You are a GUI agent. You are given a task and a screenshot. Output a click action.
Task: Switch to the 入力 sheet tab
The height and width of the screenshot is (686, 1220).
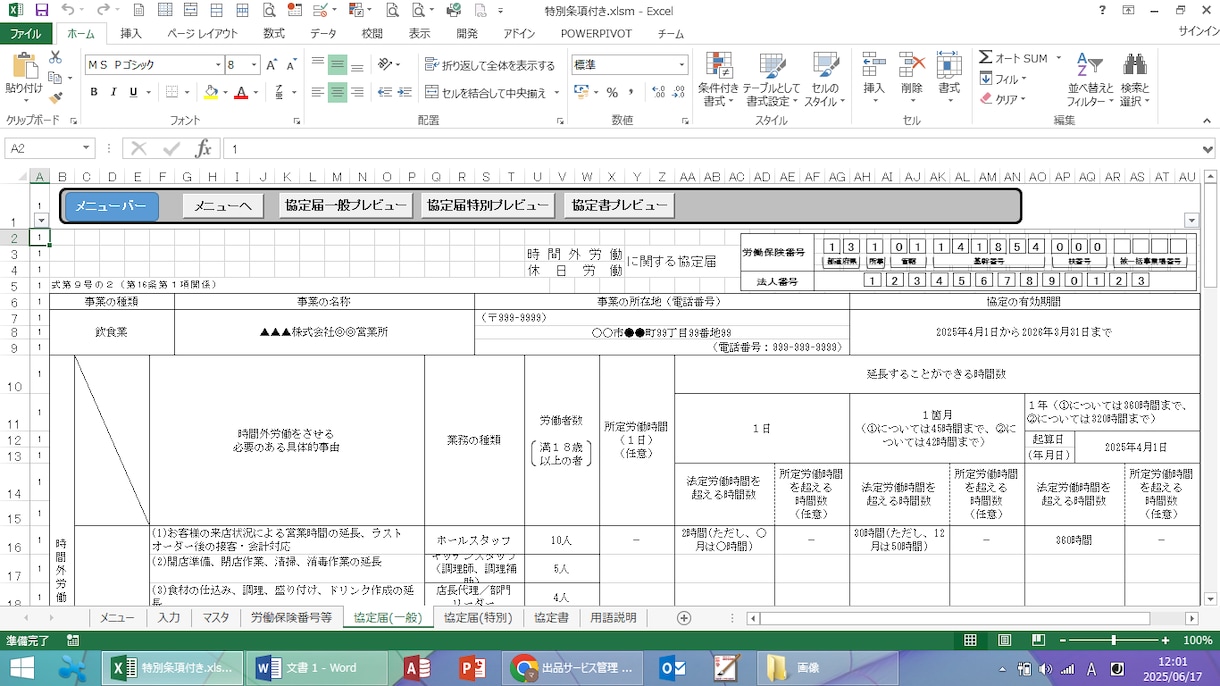tap(169, 618)
